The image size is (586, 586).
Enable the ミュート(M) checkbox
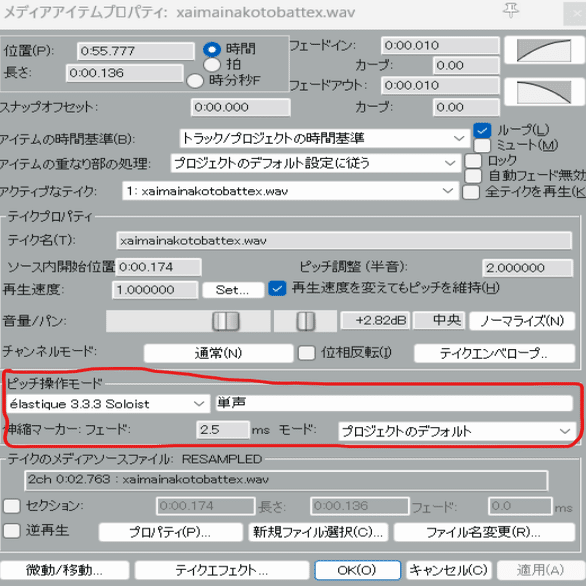[482, 146]
